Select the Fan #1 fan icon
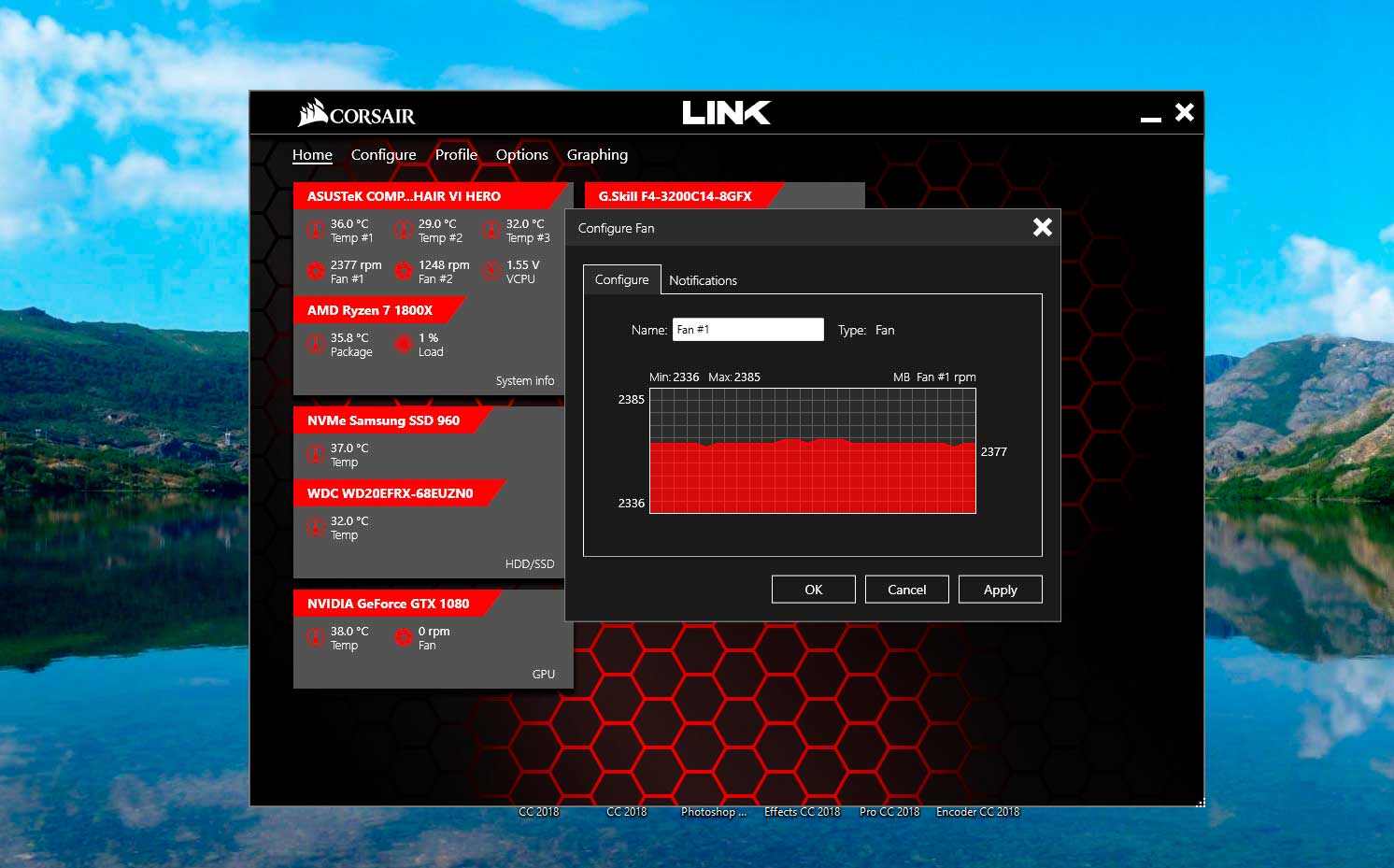This screenshot has height=868, width=1394. (x=316, y=271)
